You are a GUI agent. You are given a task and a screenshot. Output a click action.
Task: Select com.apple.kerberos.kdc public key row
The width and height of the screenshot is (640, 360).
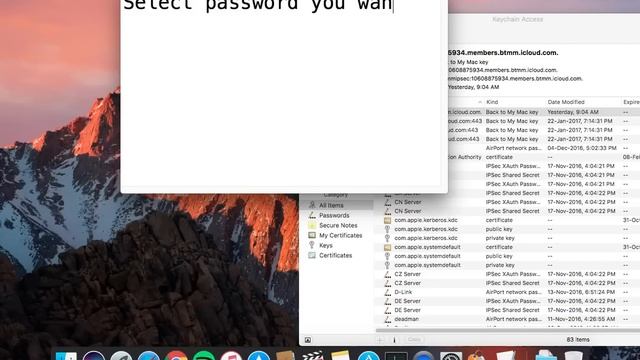[x=507, y=229]
